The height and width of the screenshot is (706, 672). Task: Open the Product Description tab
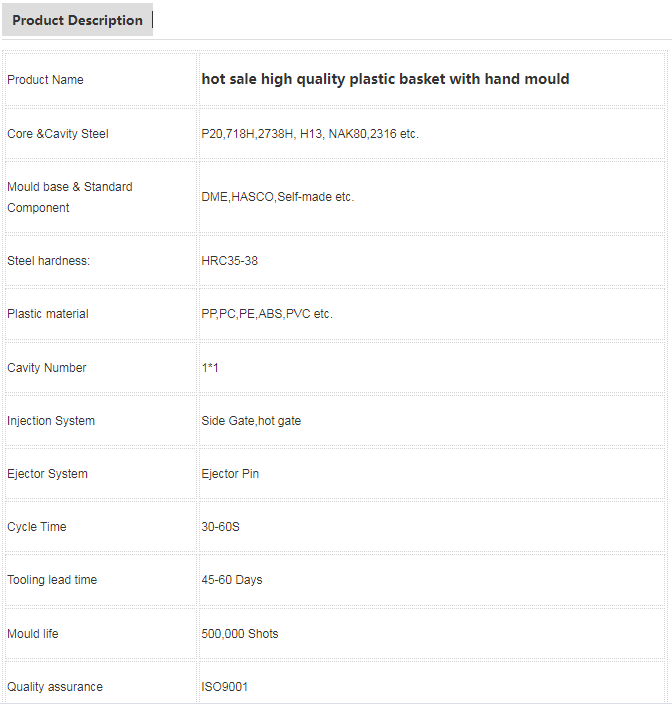tap(77, 20)
